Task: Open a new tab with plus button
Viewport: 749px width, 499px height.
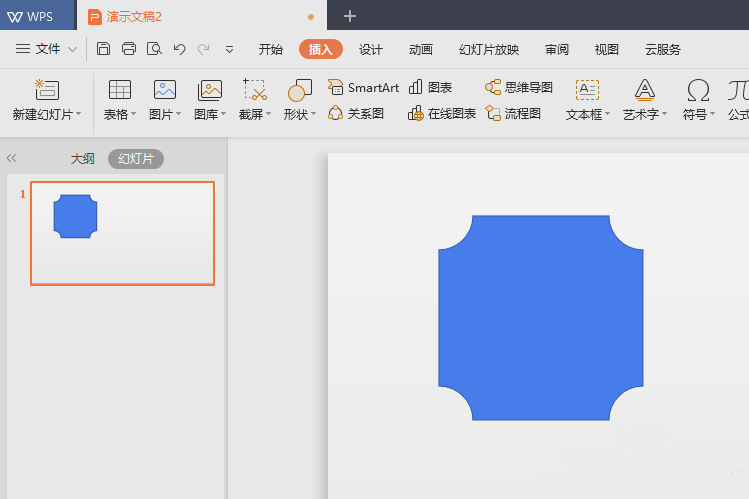Action: [349, 16]
